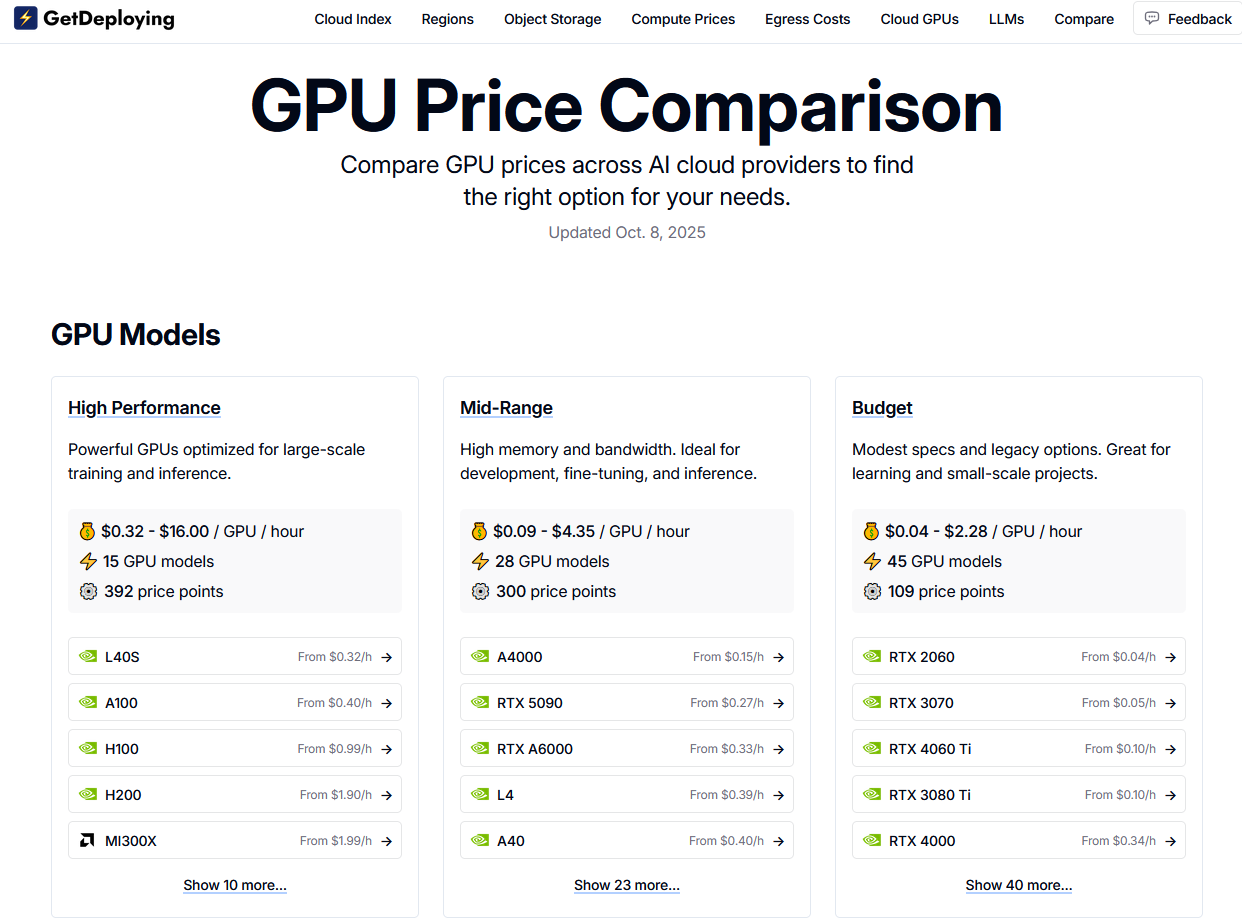Open the Cloud GPUs menu item
Viewport: 1242px width, 923px height.
920,19
